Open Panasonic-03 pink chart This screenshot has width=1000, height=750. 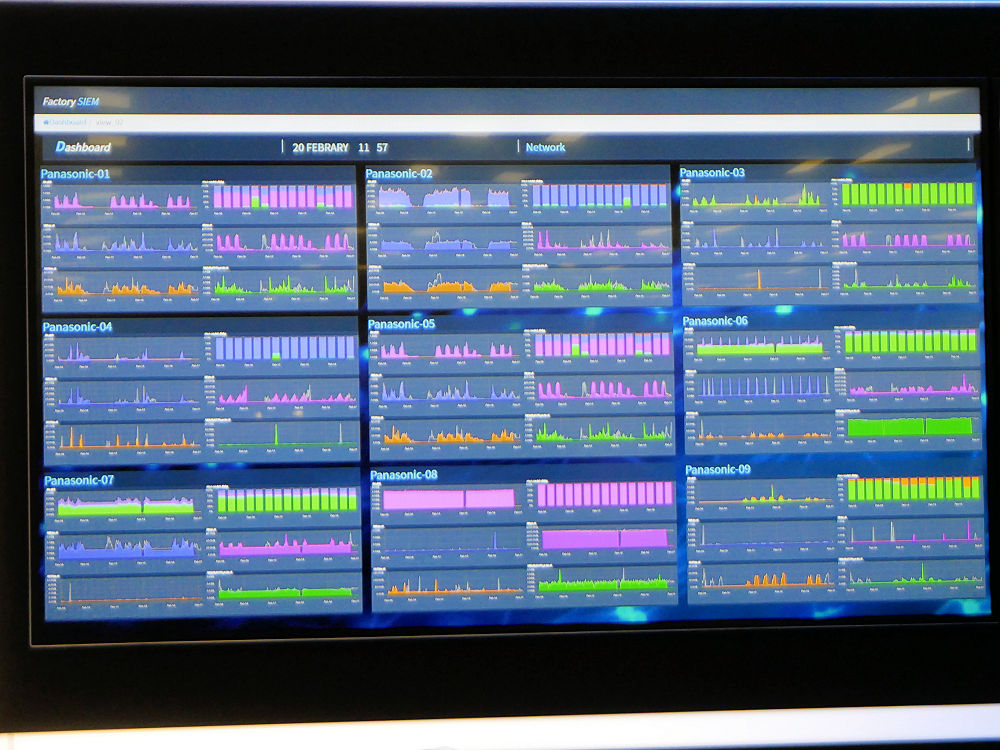click(905, 239)
